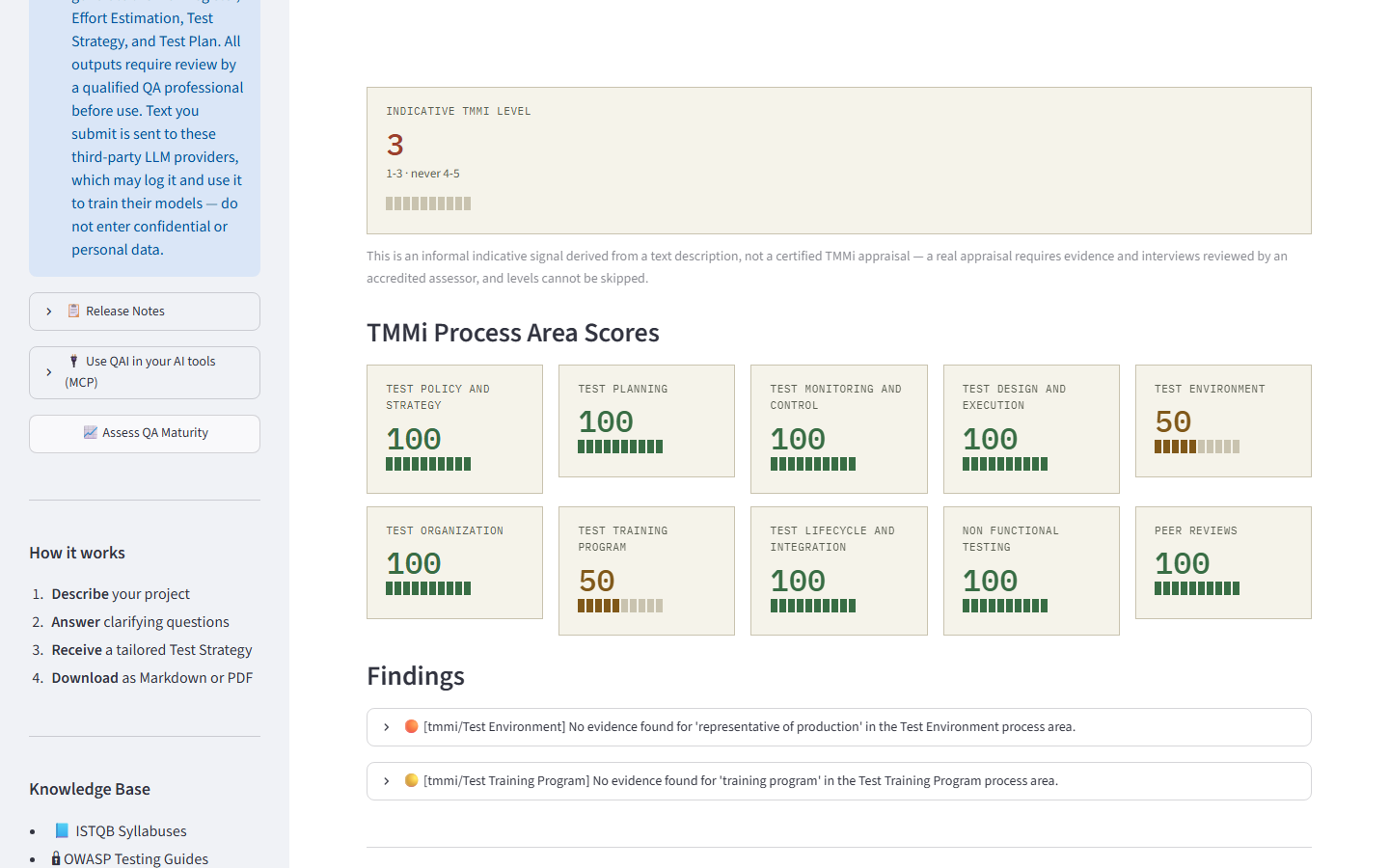Viewport: 1389px width, 868px height.
Task: Click the plug icon beside Use QAI
Action: [x=73, y=361]
